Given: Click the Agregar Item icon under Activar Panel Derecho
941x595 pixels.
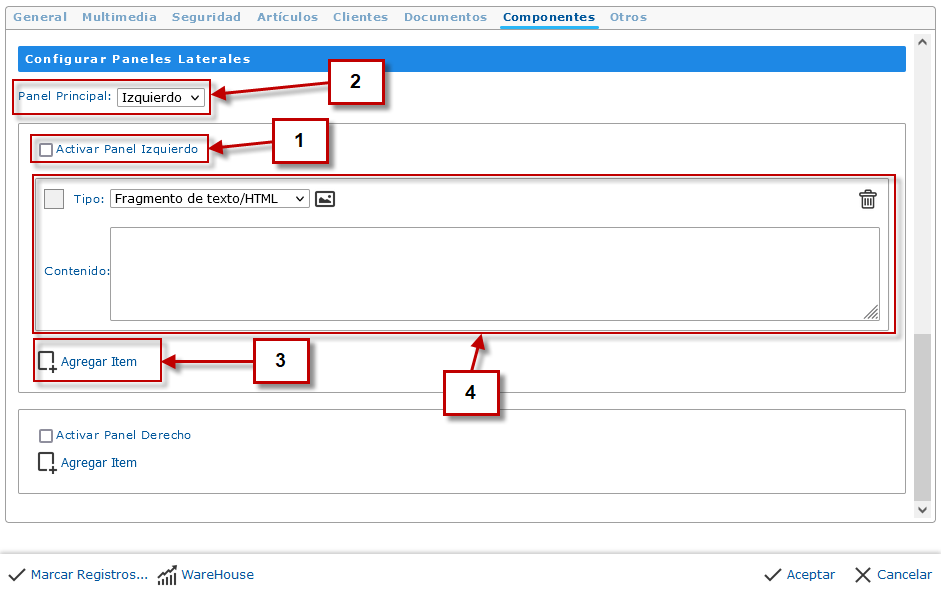Looking at the screenshot, I should [x=47, y=463].
